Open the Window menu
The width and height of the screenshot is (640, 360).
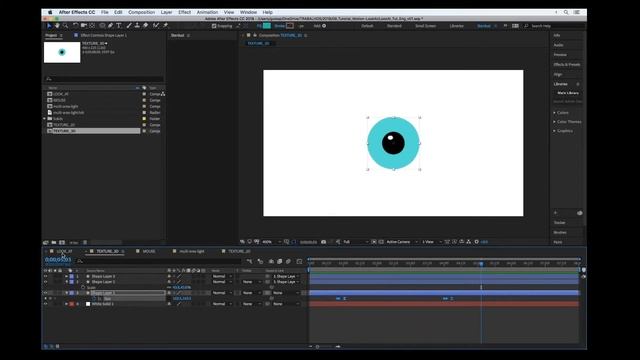[x=248, y=12]
